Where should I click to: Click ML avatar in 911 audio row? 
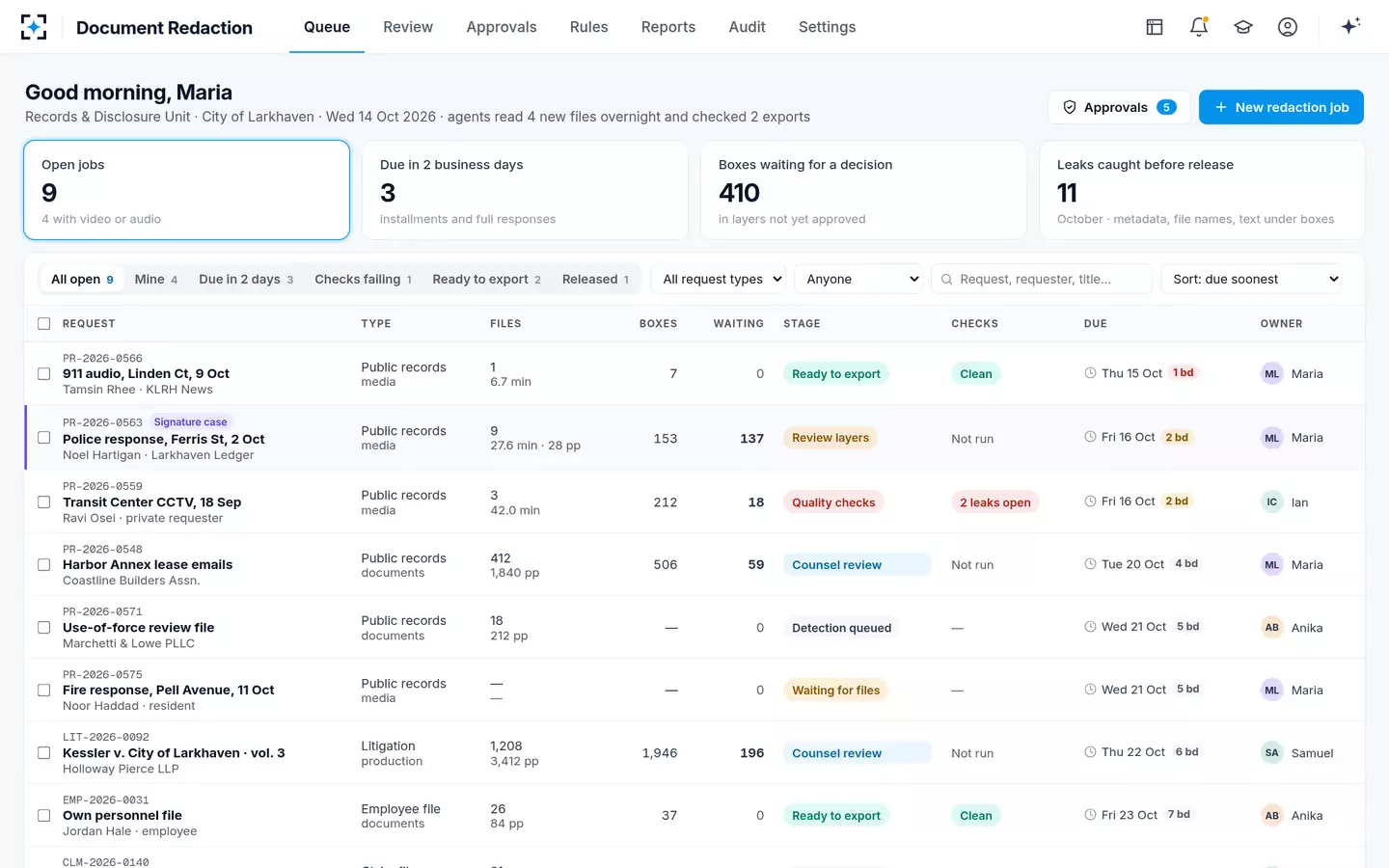pyautogui.click(x=1272, y=374)
